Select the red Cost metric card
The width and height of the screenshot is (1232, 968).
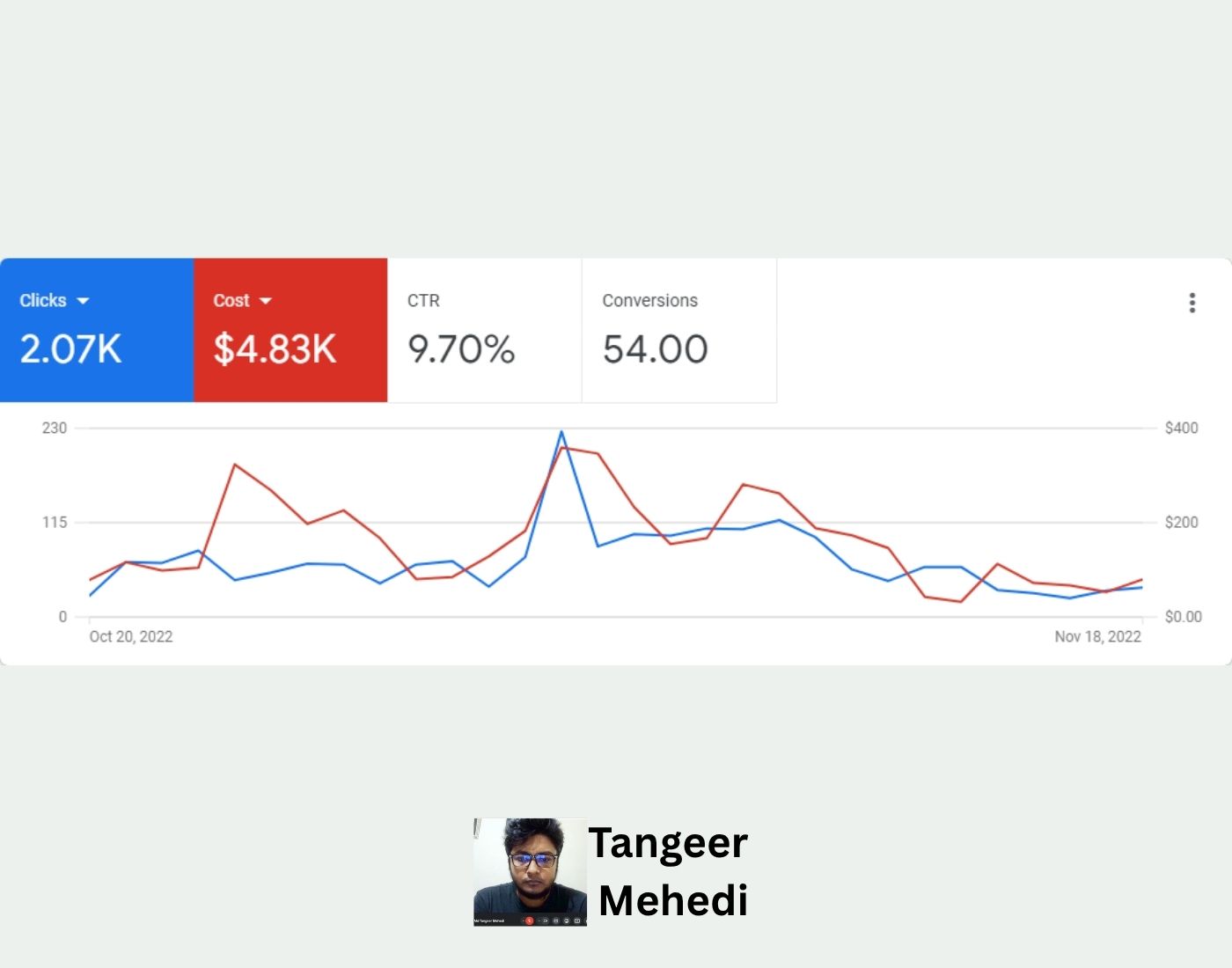point(290,330)
